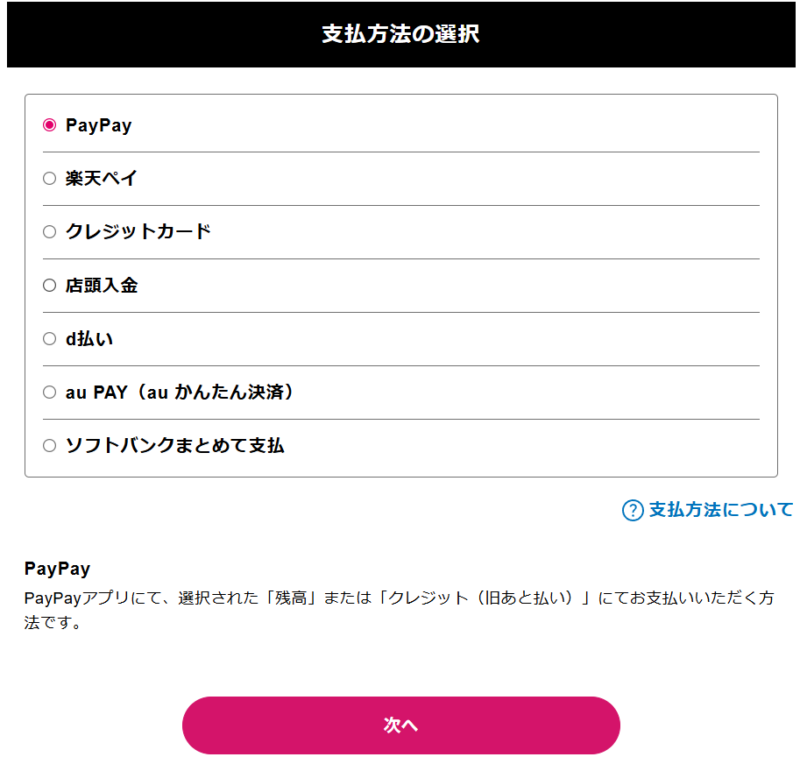Click the au PAY(au かんたん決済)label text
Viewport: 800px width, 757px height.
click(180, 392)
